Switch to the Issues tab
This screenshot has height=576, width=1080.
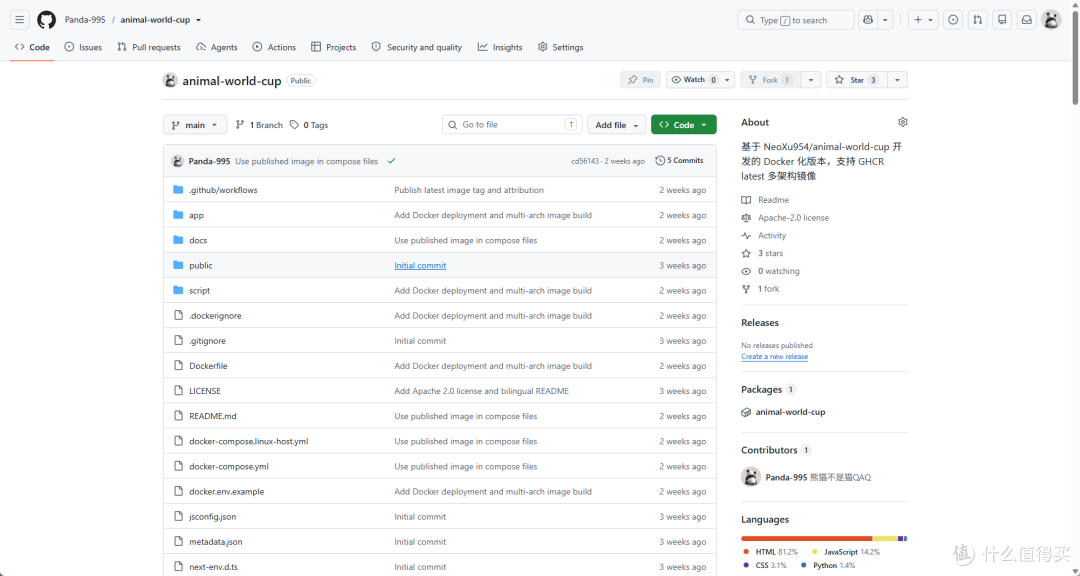(x=83, y=47)
